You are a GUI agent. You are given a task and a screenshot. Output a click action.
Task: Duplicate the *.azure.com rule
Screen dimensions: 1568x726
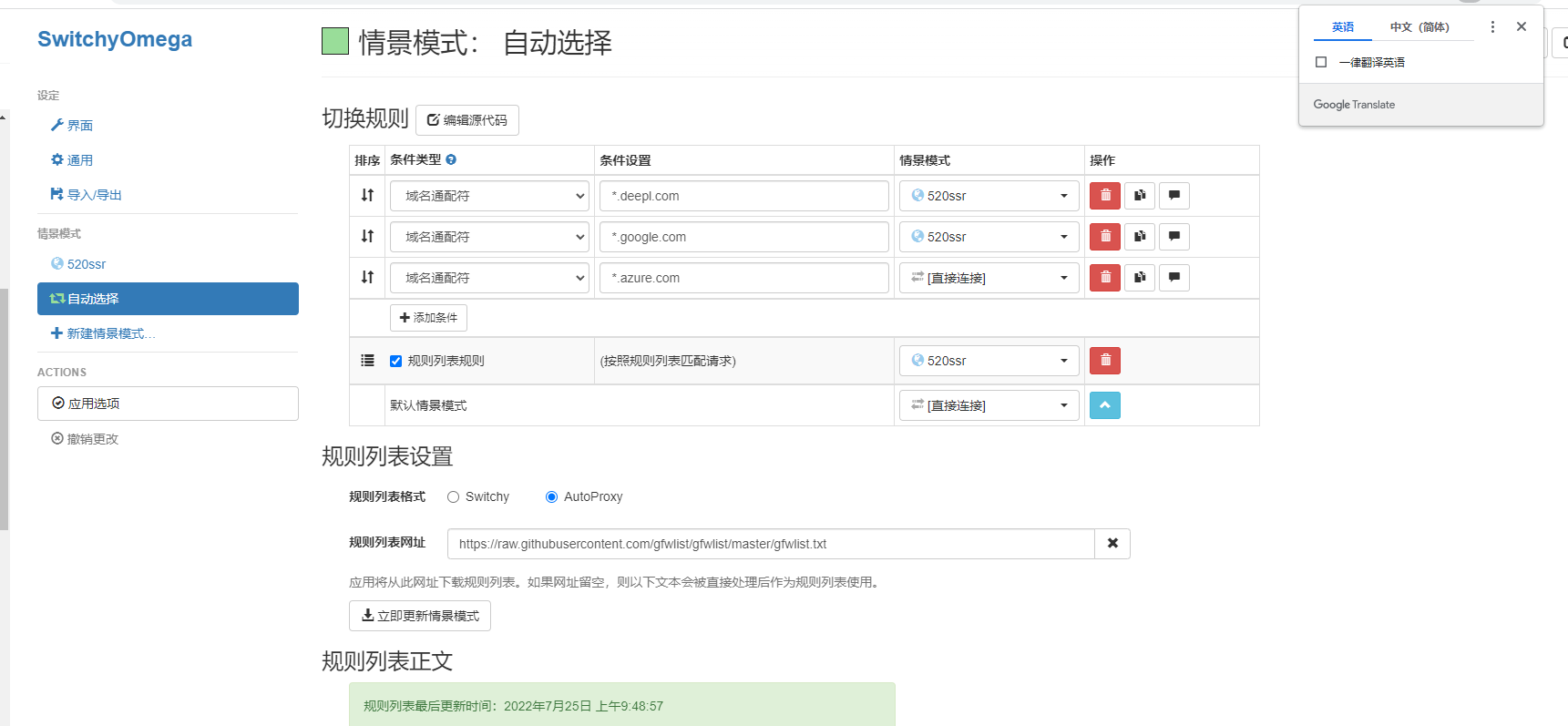pyautogui.click(x=1140, y=278)
